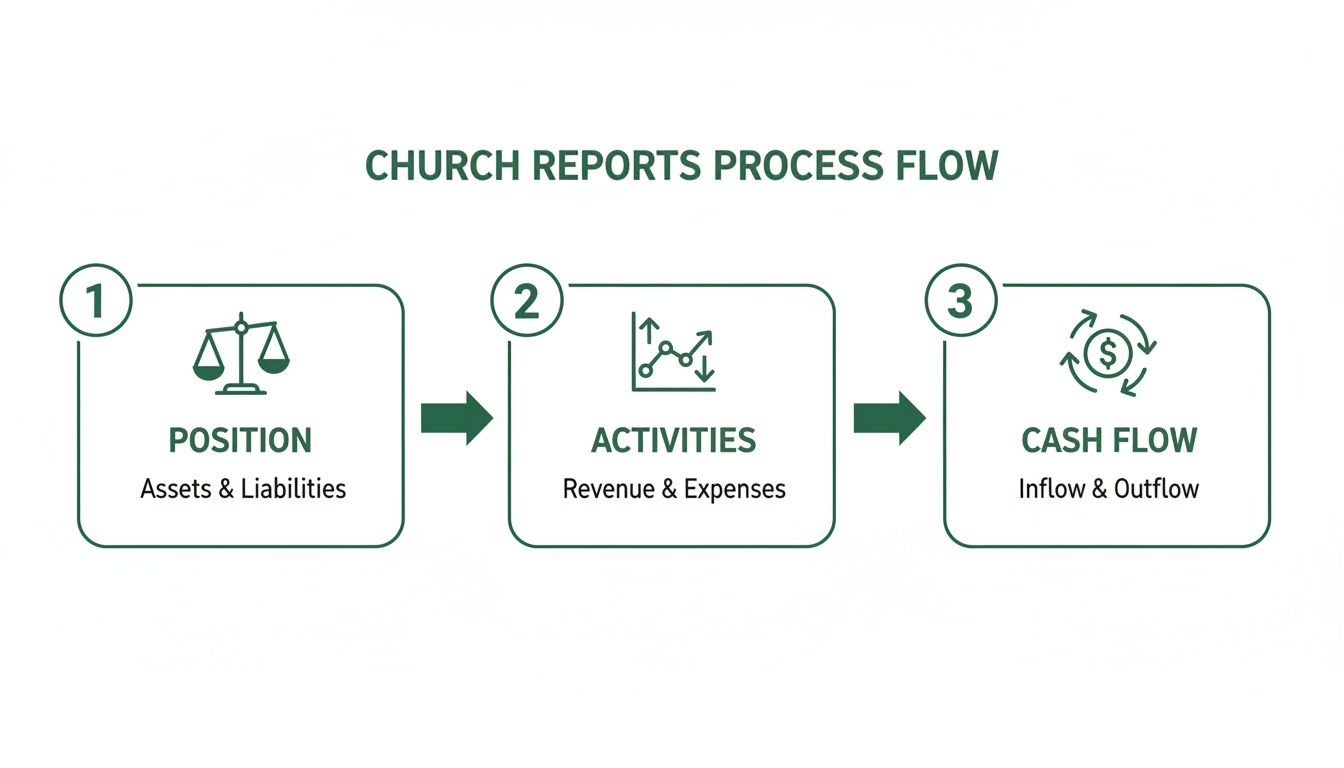Screen dimensions: 1344x768
Task: Click the line chart icon in Activities box
Action: point(672,350)
